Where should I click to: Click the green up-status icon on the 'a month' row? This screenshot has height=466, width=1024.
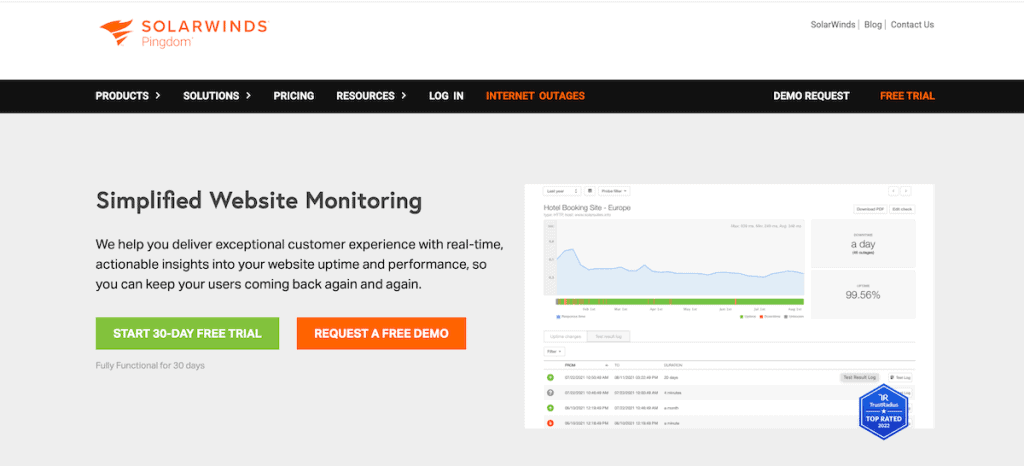(x=550, y=407)
